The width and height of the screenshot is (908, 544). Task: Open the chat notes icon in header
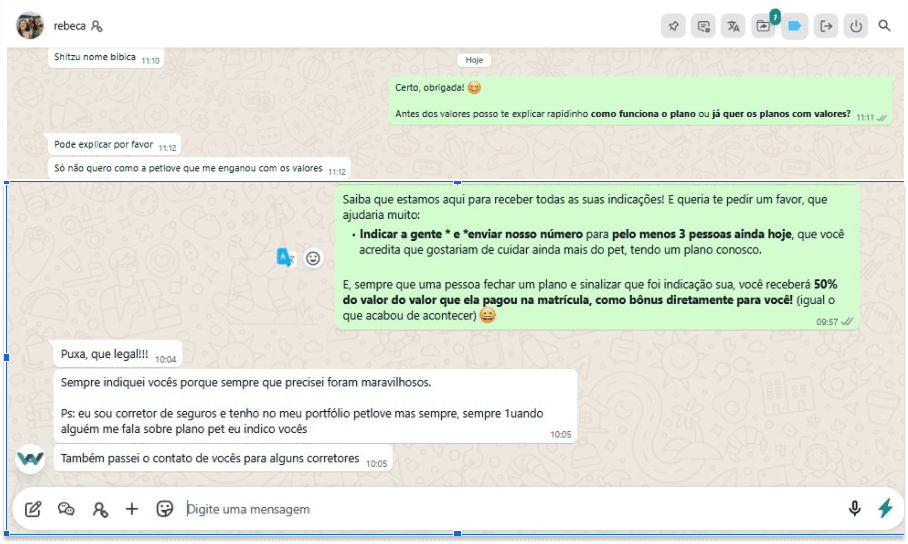point(704,26)
